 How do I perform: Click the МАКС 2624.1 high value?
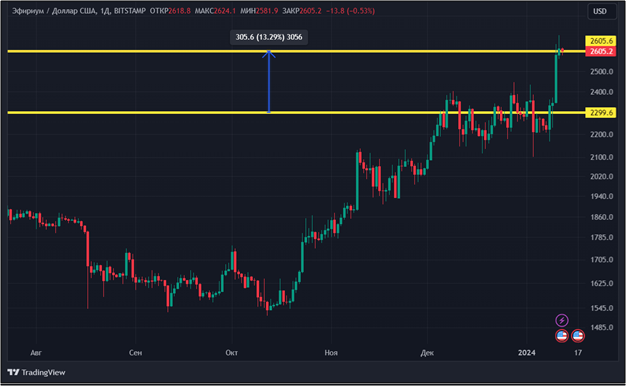click(215, 11)
